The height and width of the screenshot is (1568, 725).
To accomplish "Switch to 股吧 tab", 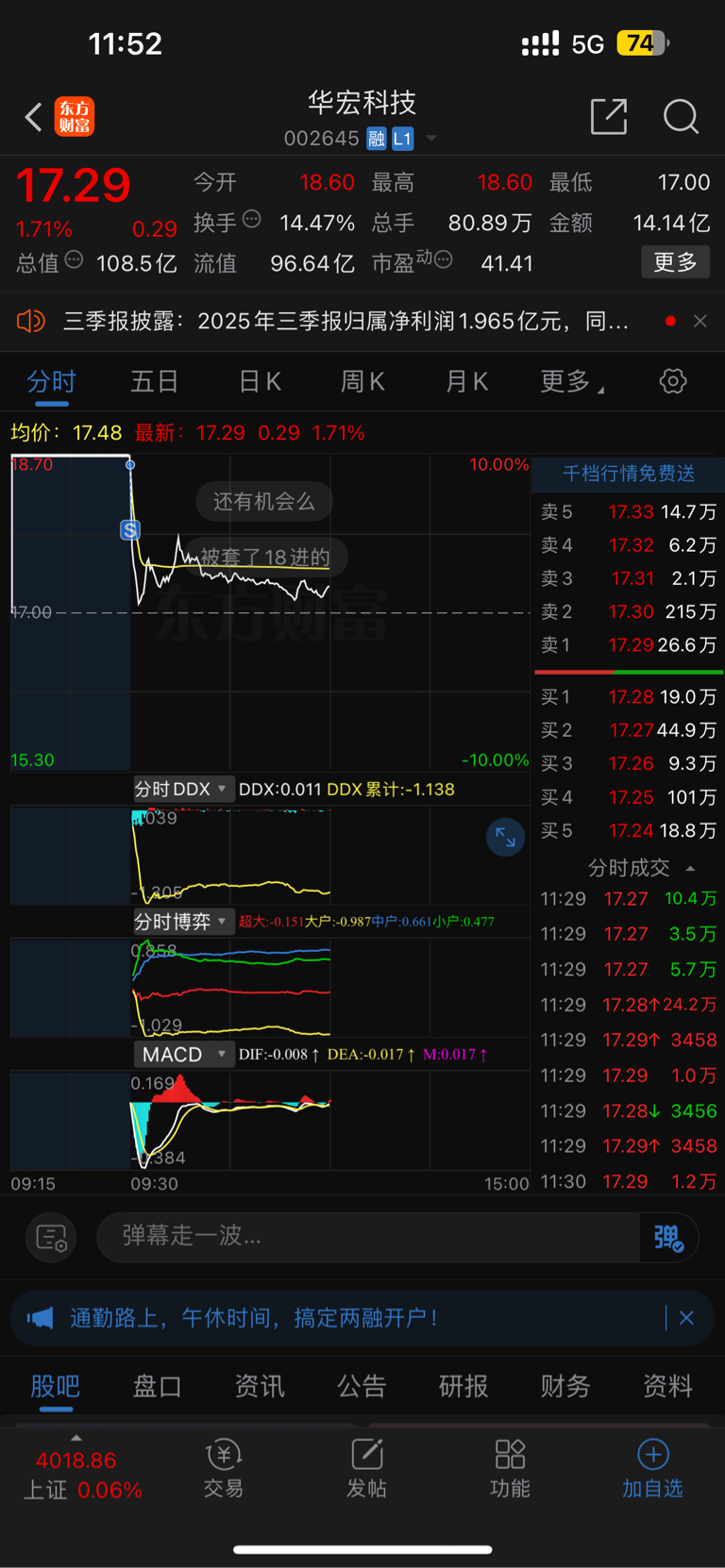I will pyautogui.click(x=55, y=1386).
